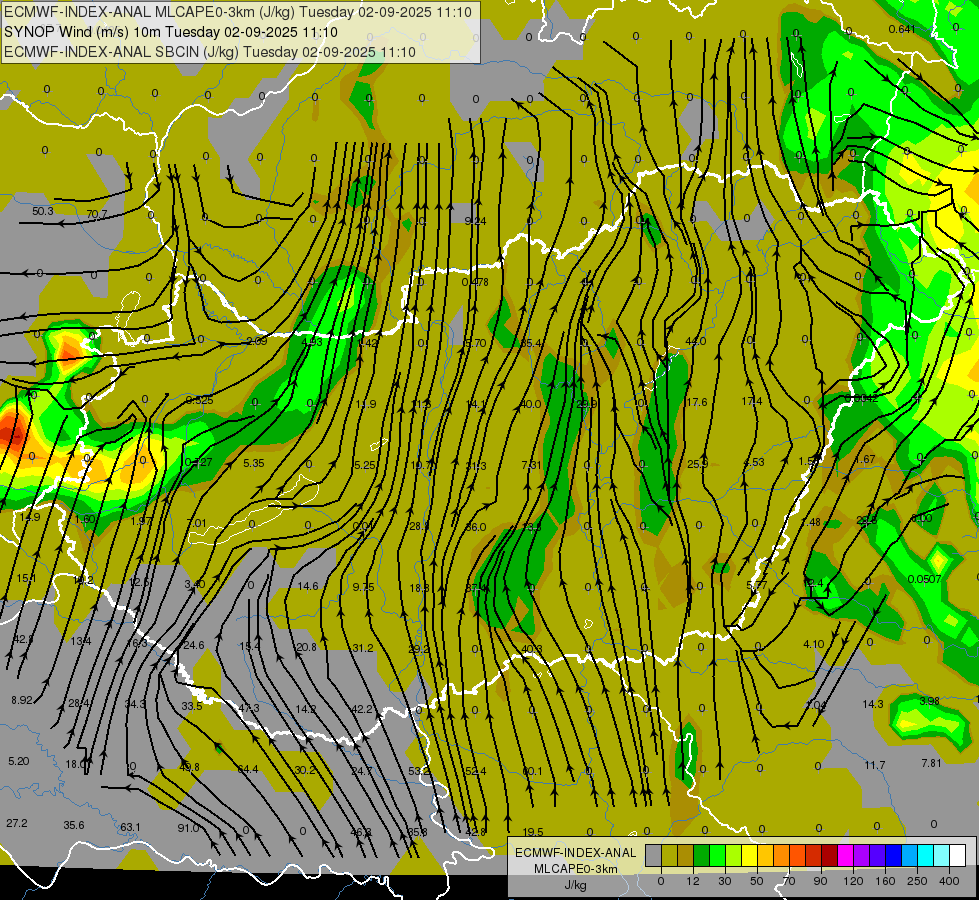Click the bright yellow legend swatch
Screen dimensions: 979x900
coord(749,855)
